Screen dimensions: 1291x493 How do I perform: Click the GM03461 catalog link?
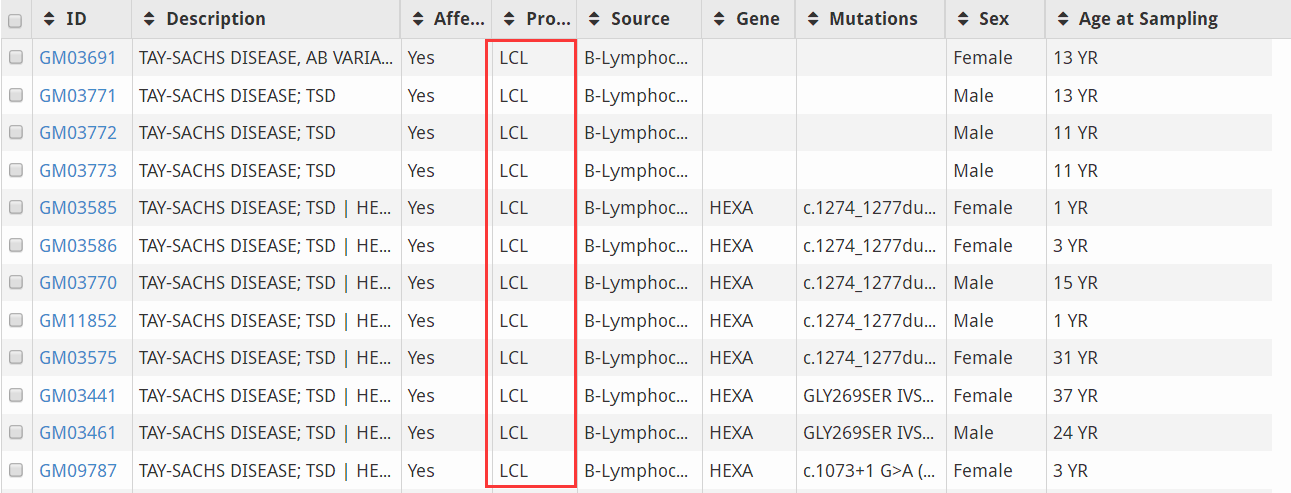[x=77, y=433]
